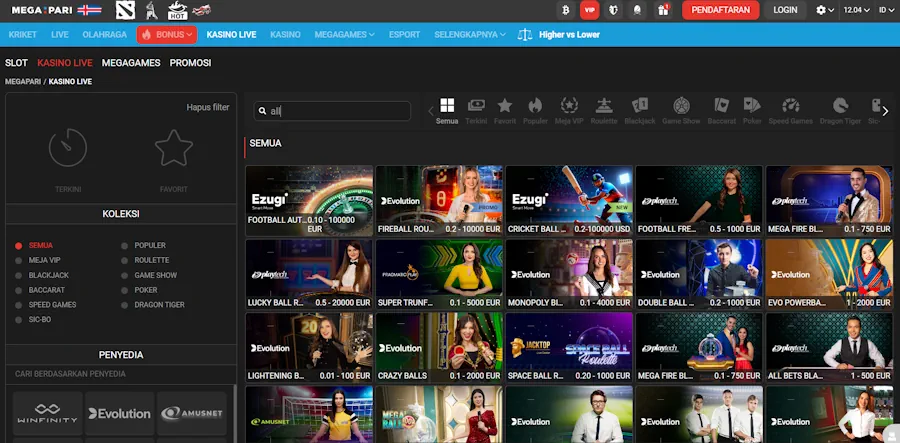Select the Meja VIP collection radio button

[18, 260]
